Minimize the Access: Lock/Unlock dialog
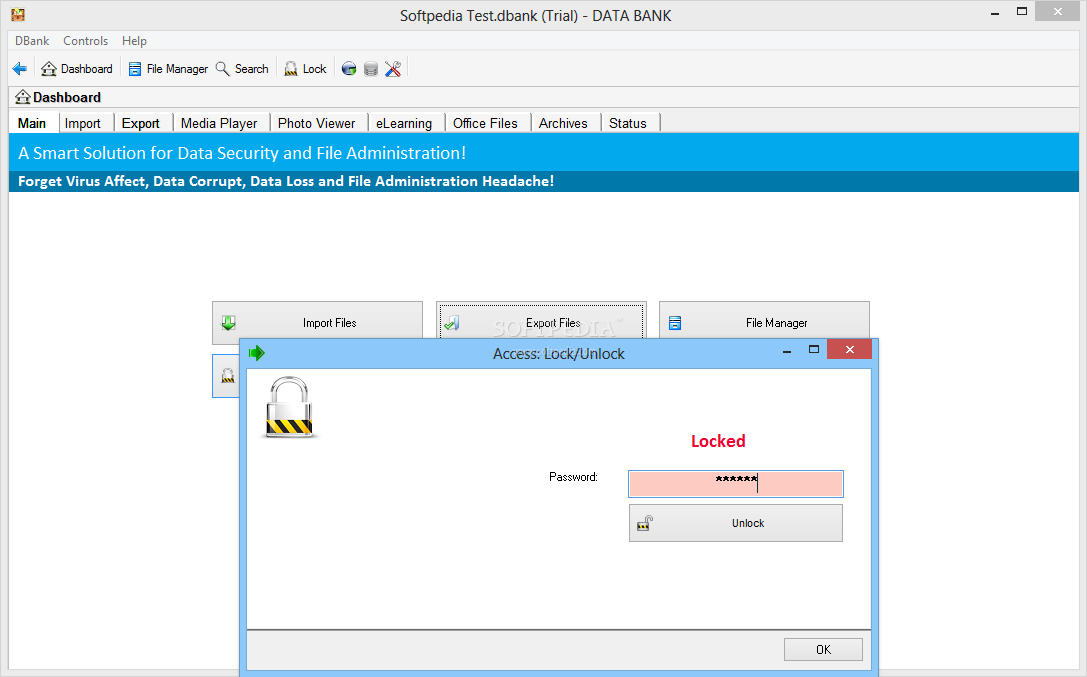Viewport: 1087px width, 677px height. click(x=787, y=351)
